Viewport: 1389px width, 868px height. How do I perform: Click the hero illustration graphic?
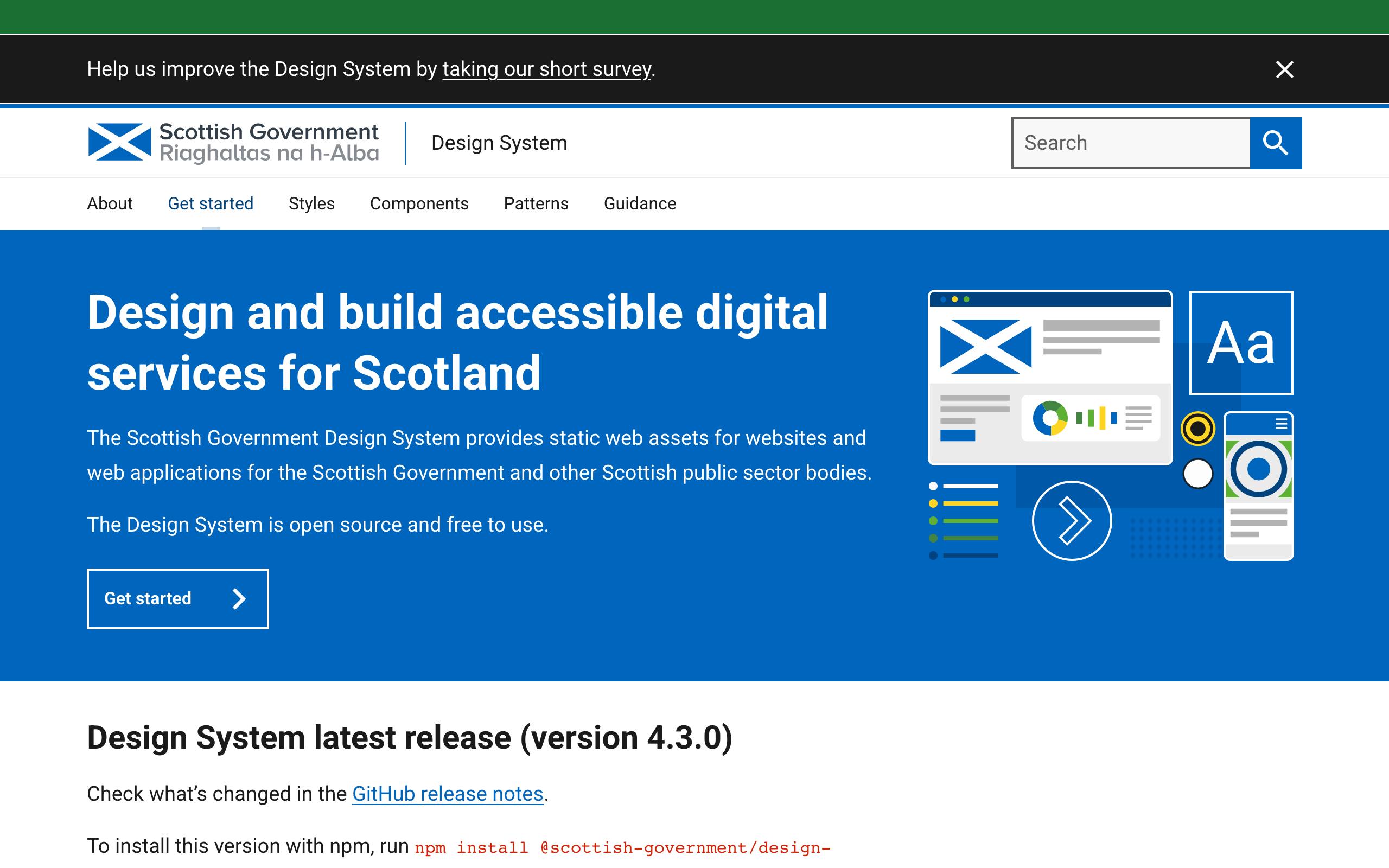[x=1111, y=425]
